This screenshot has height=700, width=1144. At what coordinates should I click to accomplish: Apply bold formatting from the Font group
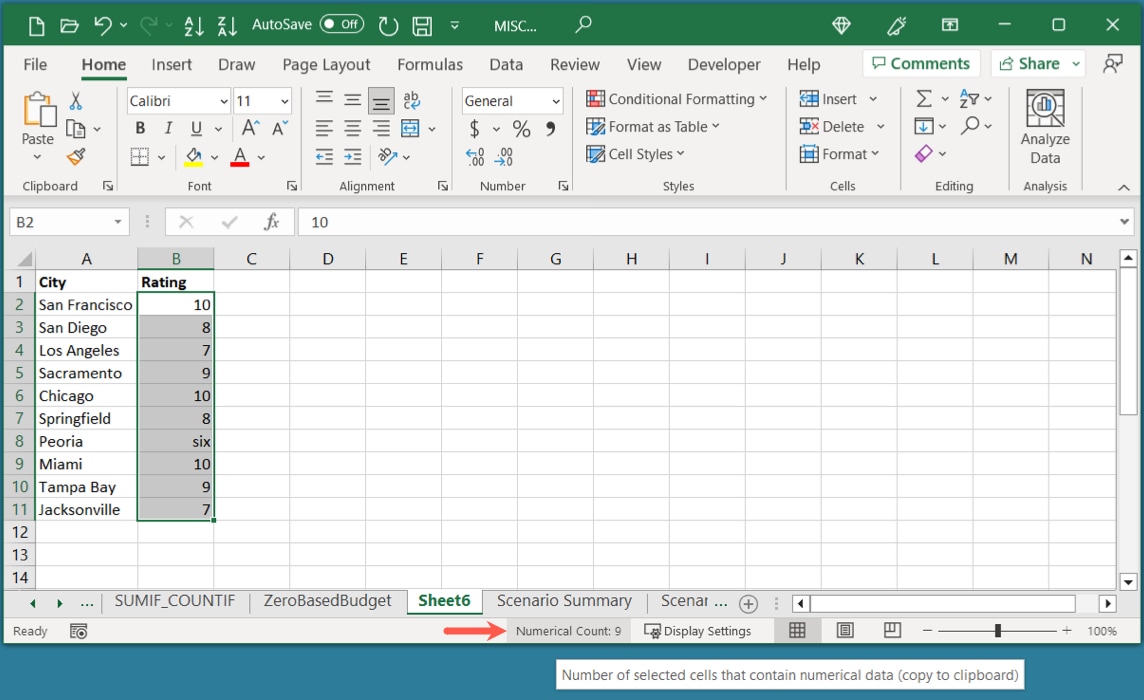pyautogui.click(x=139, y=127)
